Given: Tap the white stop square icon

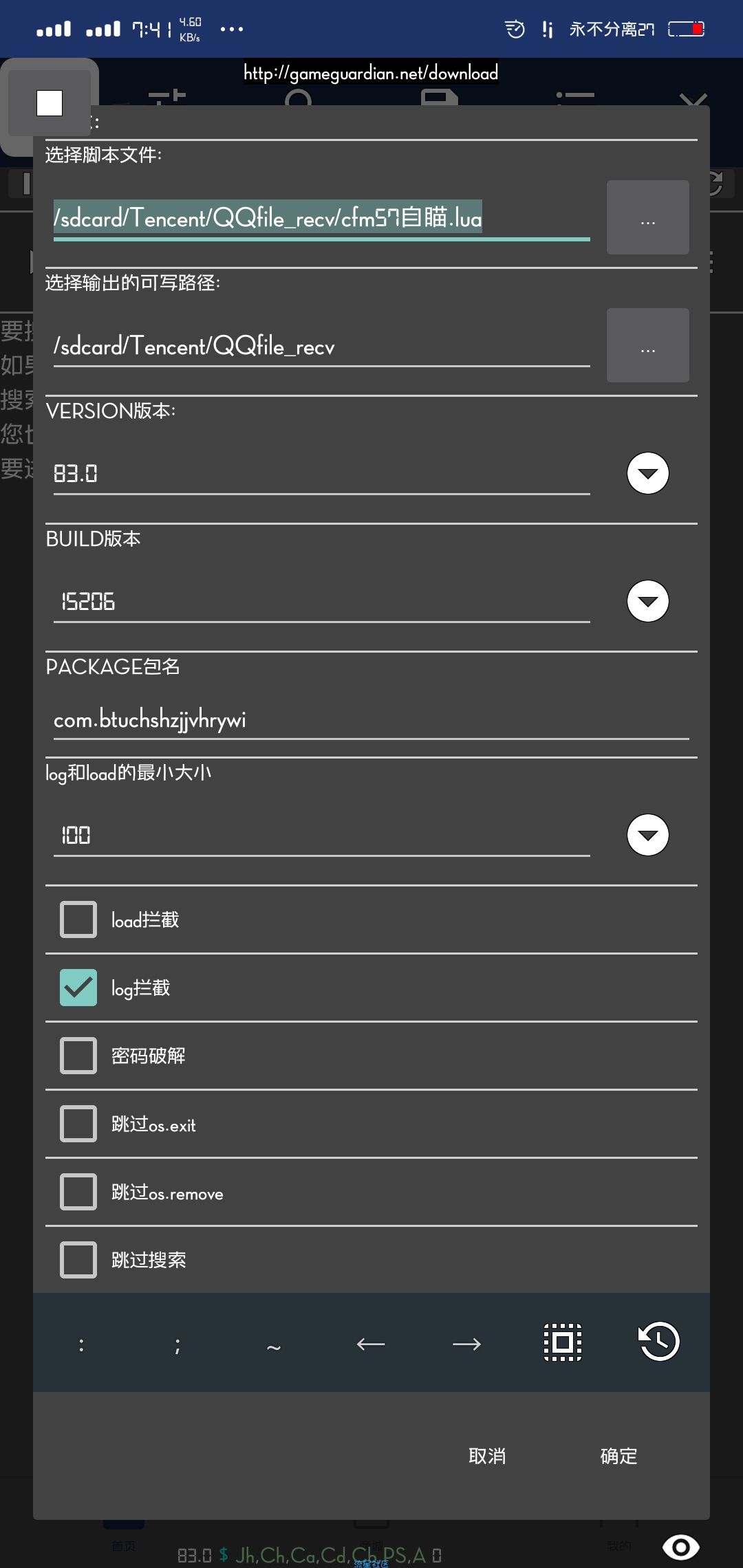Looking at the screenshot, I should pos(50,103).
